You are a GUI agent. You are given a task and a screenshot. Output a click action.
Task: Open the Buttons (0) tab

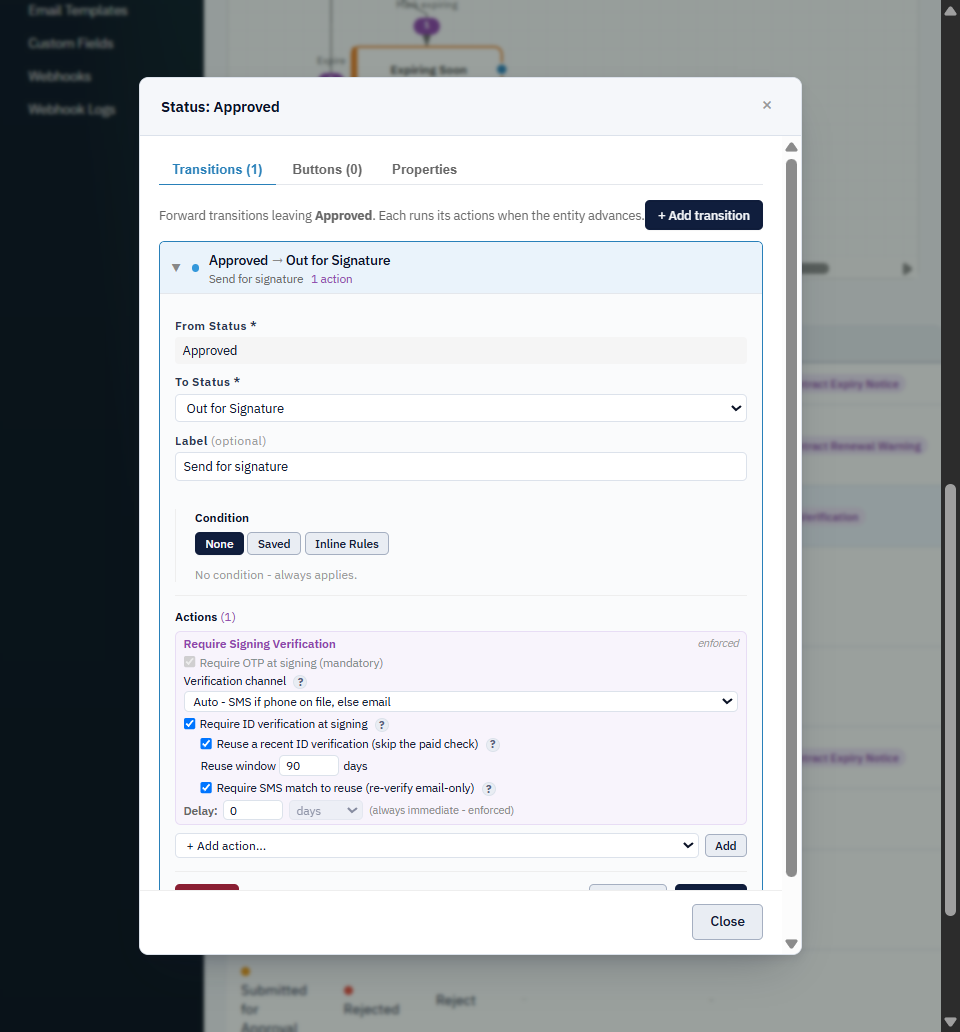click(327, 169)
